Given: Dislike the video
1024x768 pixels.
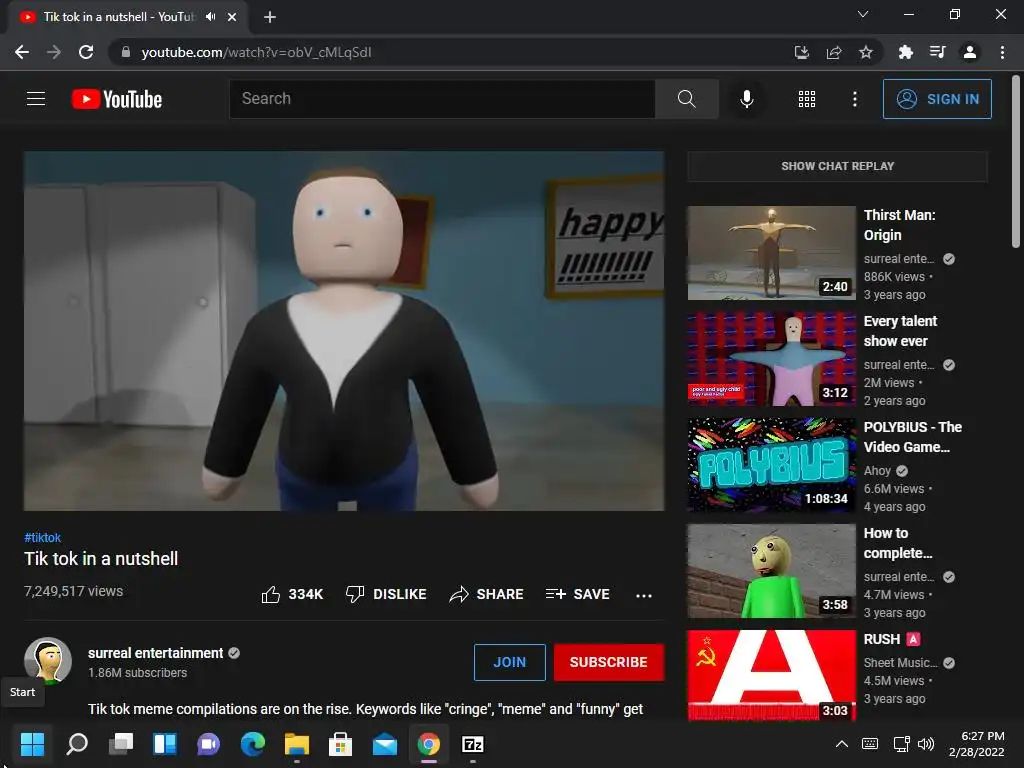Looking at the screenshot, I should point(386,594).
